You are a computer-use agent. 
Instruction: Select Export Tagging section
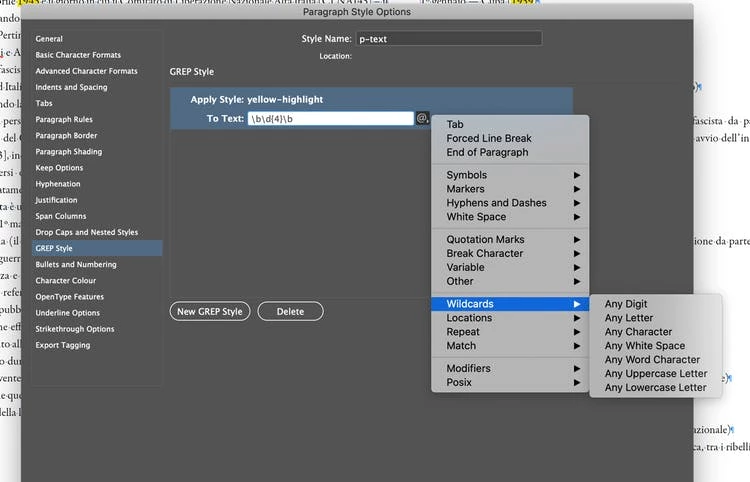tap(63, 345)
